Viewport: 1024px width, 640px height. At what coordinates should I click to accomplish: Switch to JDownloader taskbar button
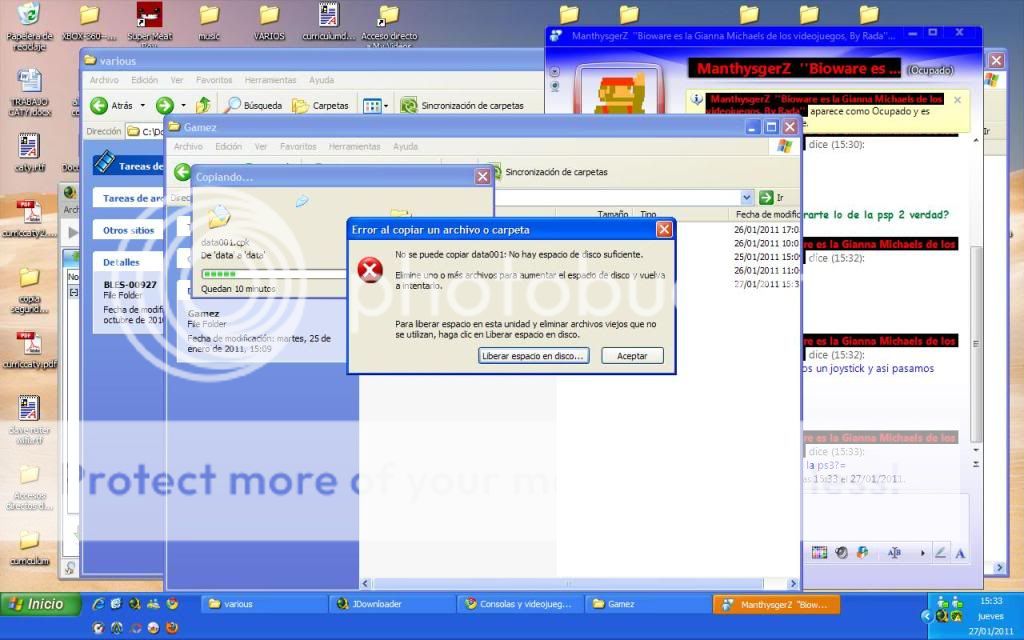[x=392, y=604]
